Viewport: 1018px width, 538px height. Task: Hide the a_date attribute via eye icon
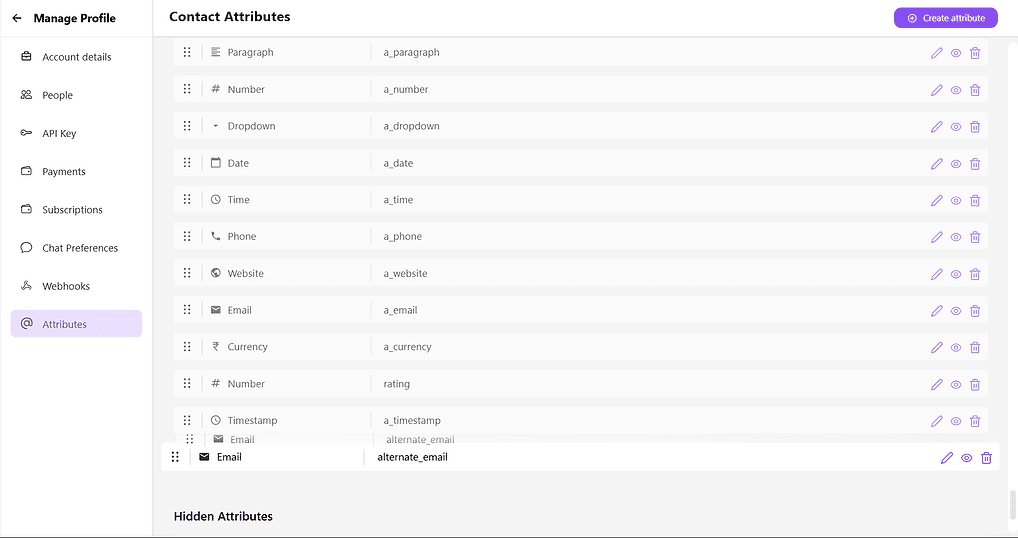click(956, 164)
